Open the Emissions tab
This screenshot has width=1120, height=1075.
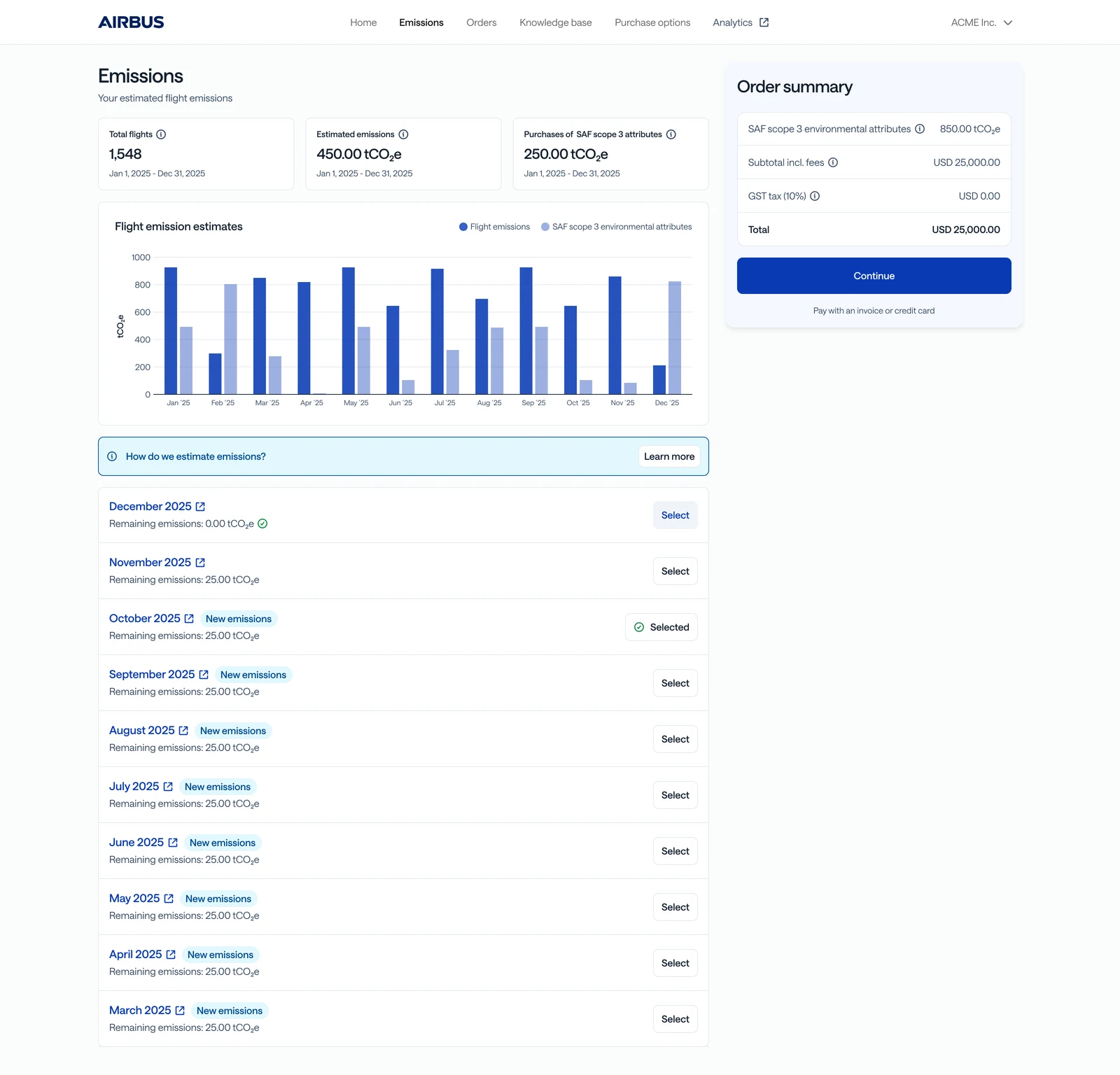421,22
